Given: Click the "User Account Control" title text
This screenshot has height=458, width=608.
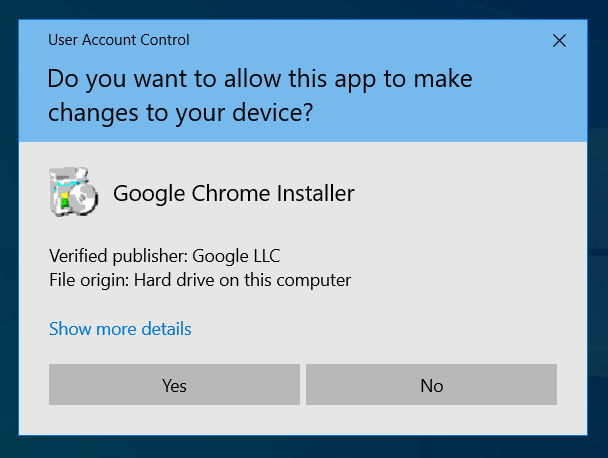Looking at the screenshot, I should click(119, 41).
